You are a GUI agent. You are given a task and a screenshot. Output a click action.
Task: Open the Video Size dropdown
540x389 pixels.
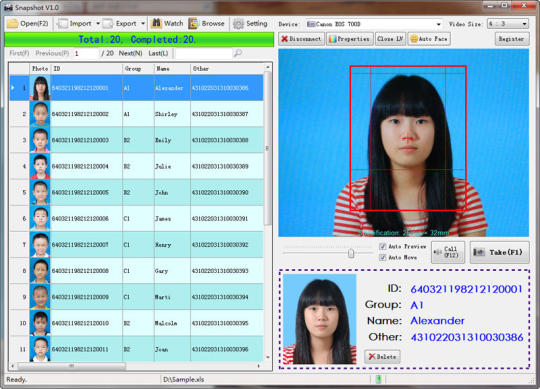[x=508, y=24]
